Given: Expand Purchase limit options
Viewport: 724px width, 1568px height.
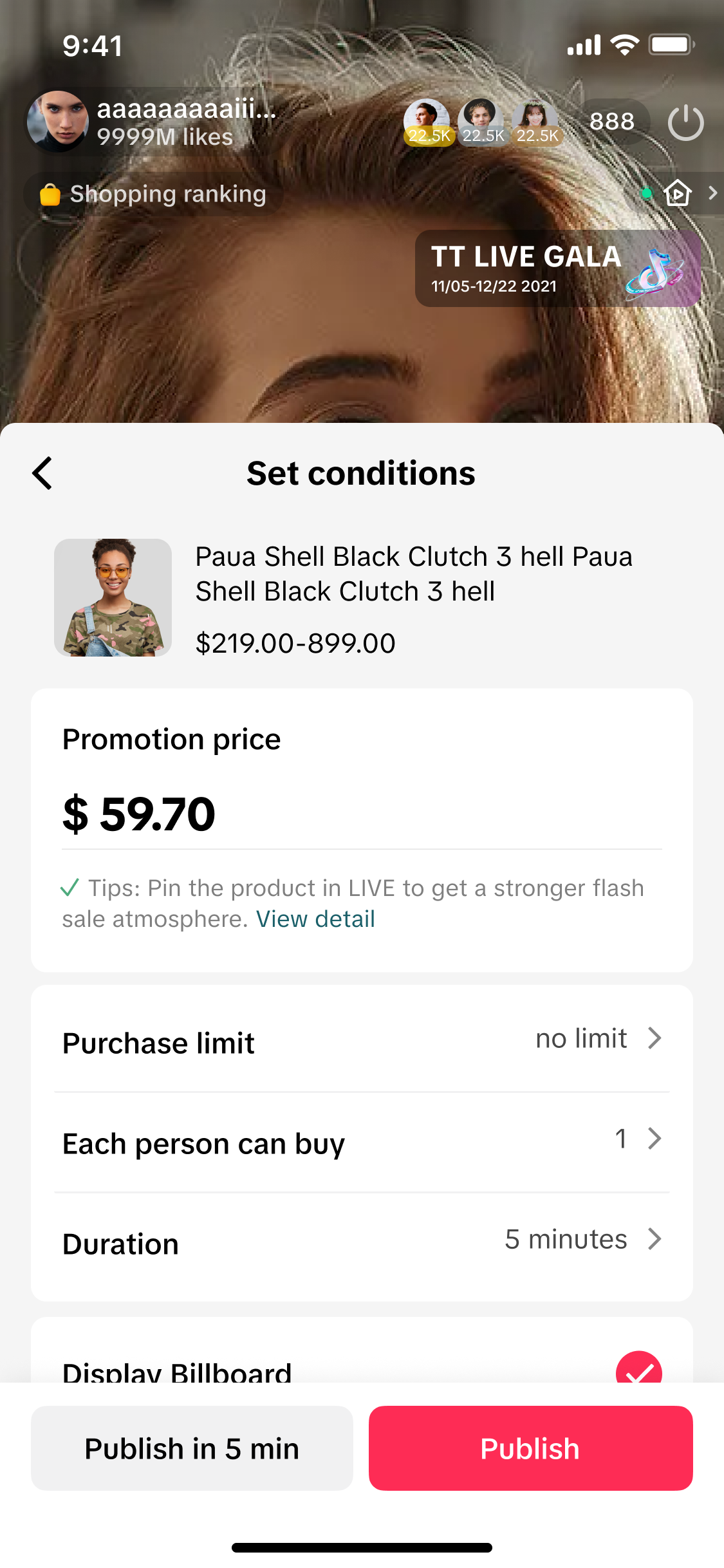Looking at the screenshot, I should click(x=599, y=1038).
